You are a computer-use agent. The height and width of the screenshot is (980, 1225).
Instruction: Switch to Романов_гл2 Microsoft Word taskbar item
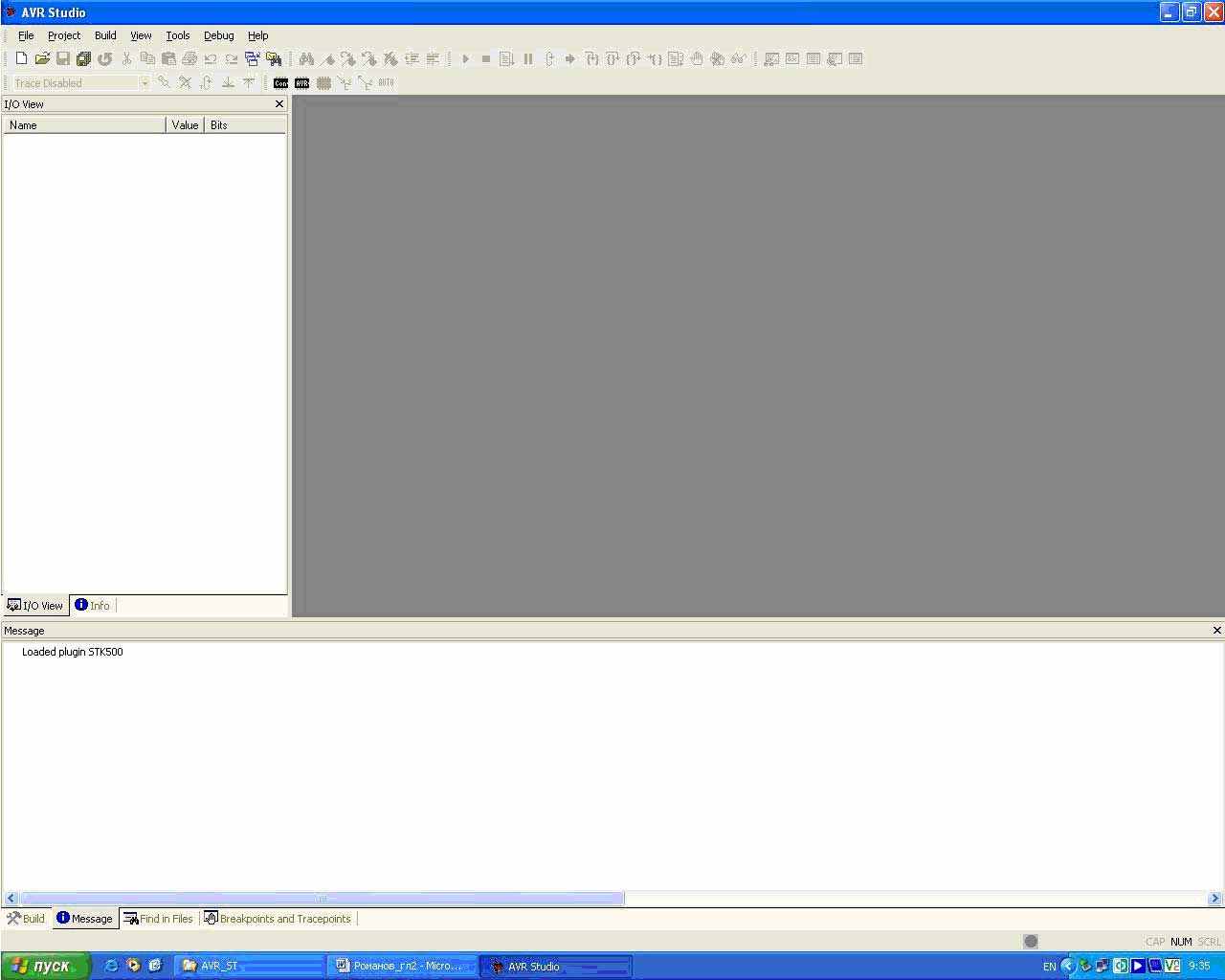[x=403, y=966]
